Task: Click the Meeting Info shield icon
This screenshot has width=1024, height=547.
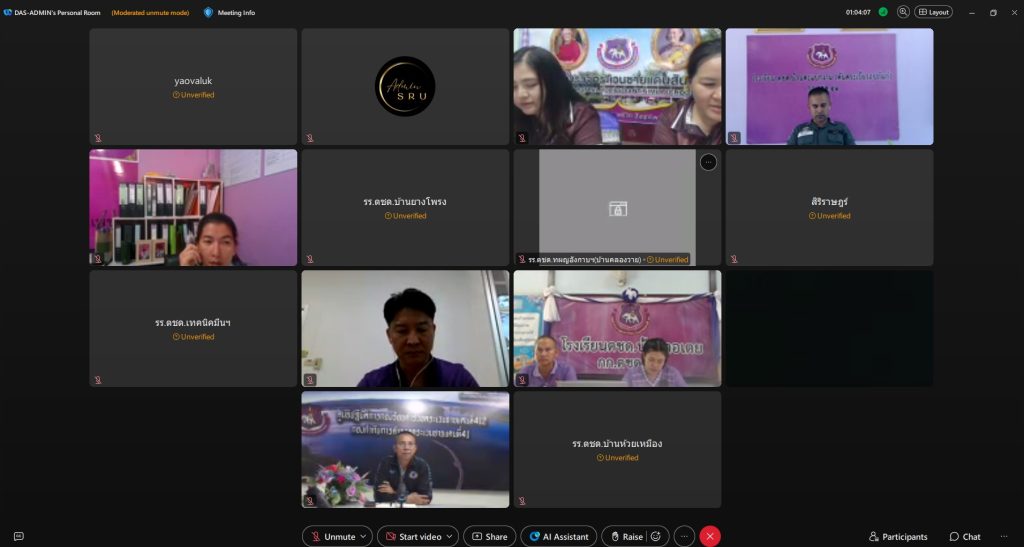Action: (x=208, y=12)
